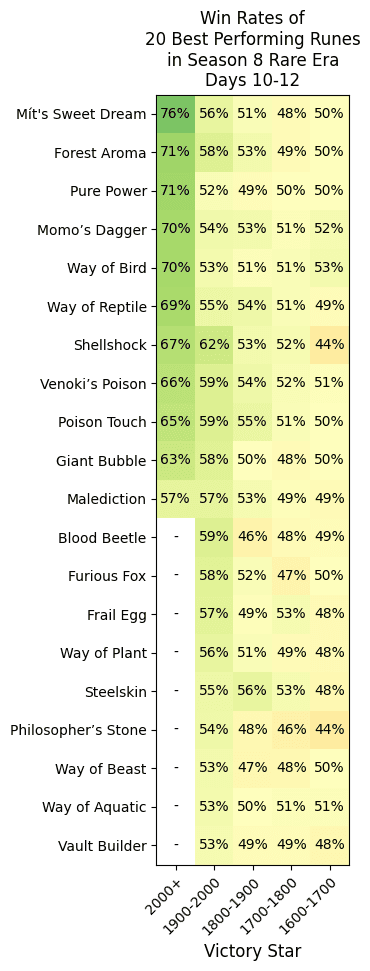This screenshot has width=370, height=971.
Task: Click the 76% cell for Mít's Sweet Dream
Action: coord(176,114)
